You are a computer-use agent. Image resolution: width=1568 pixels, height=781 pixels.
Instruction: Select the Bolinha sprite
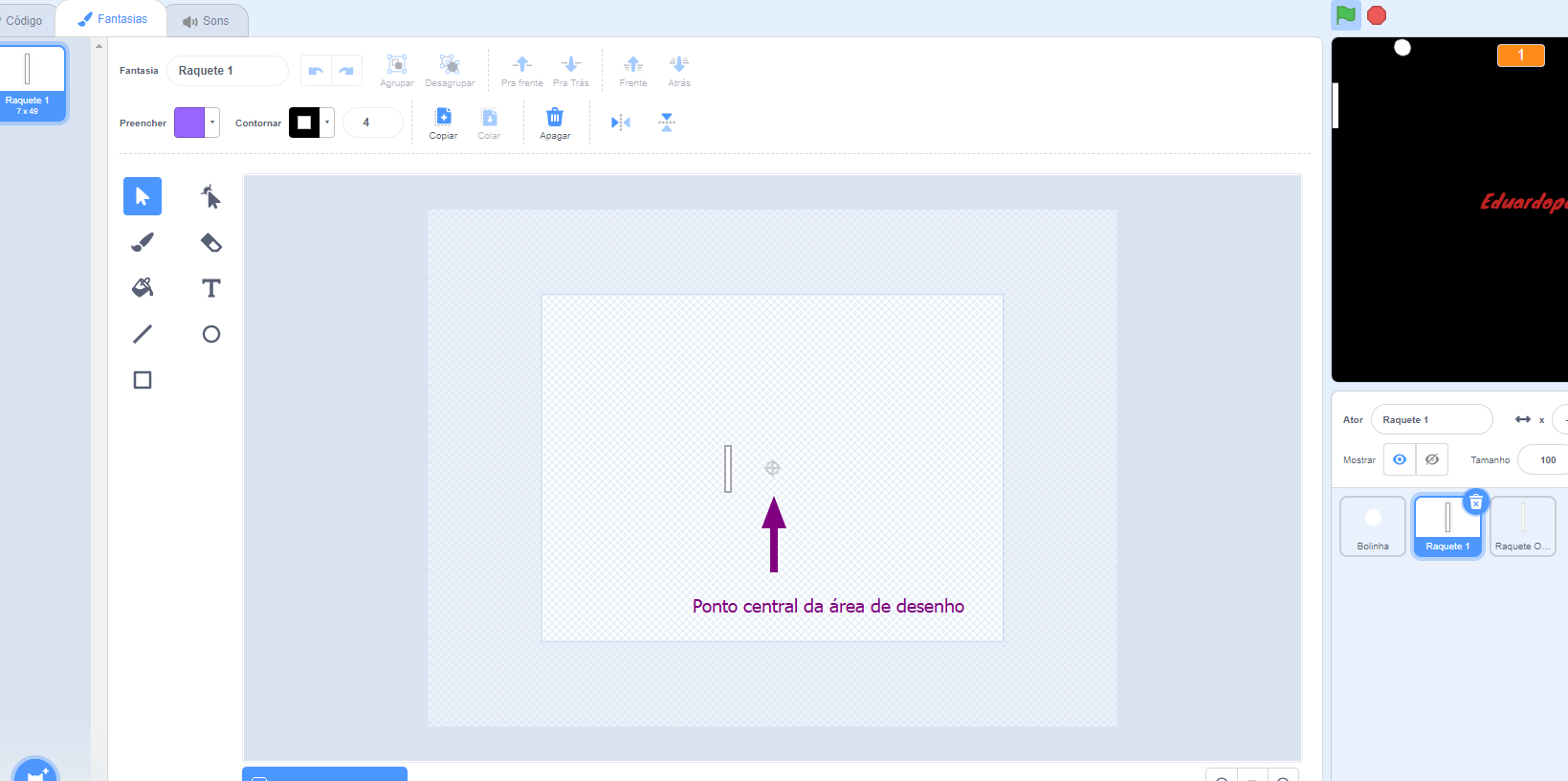point(1373,525)
